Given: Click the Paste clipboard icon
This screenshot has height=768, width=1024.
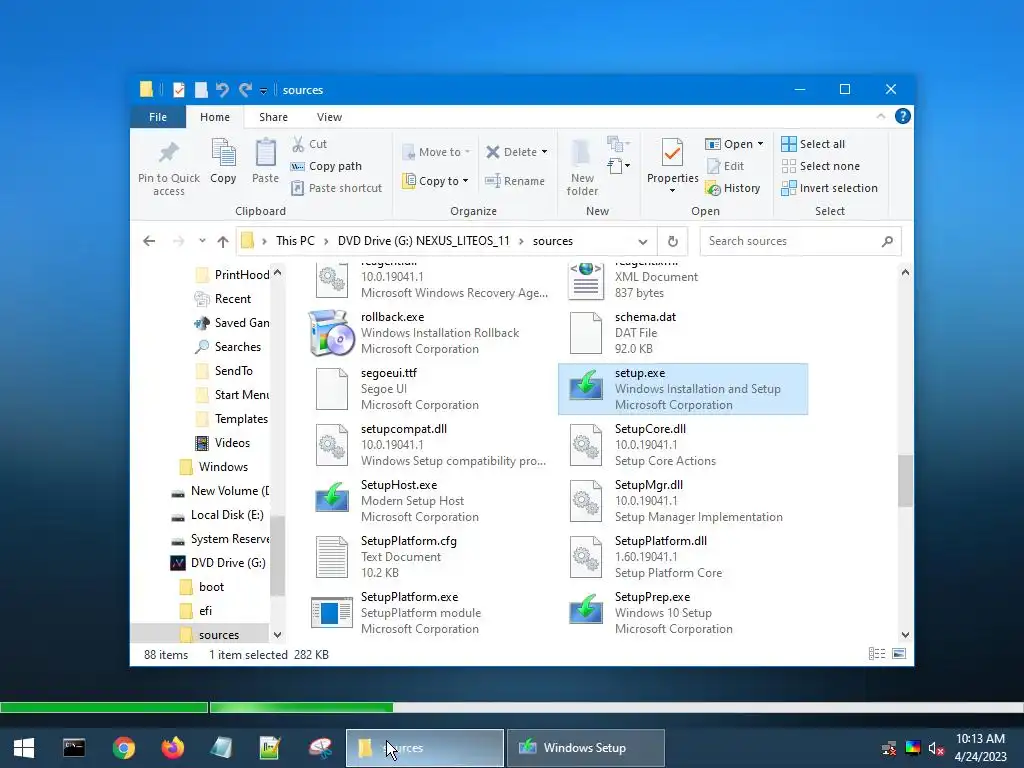Looking at the screenshot, I should [x=265, y=153].
